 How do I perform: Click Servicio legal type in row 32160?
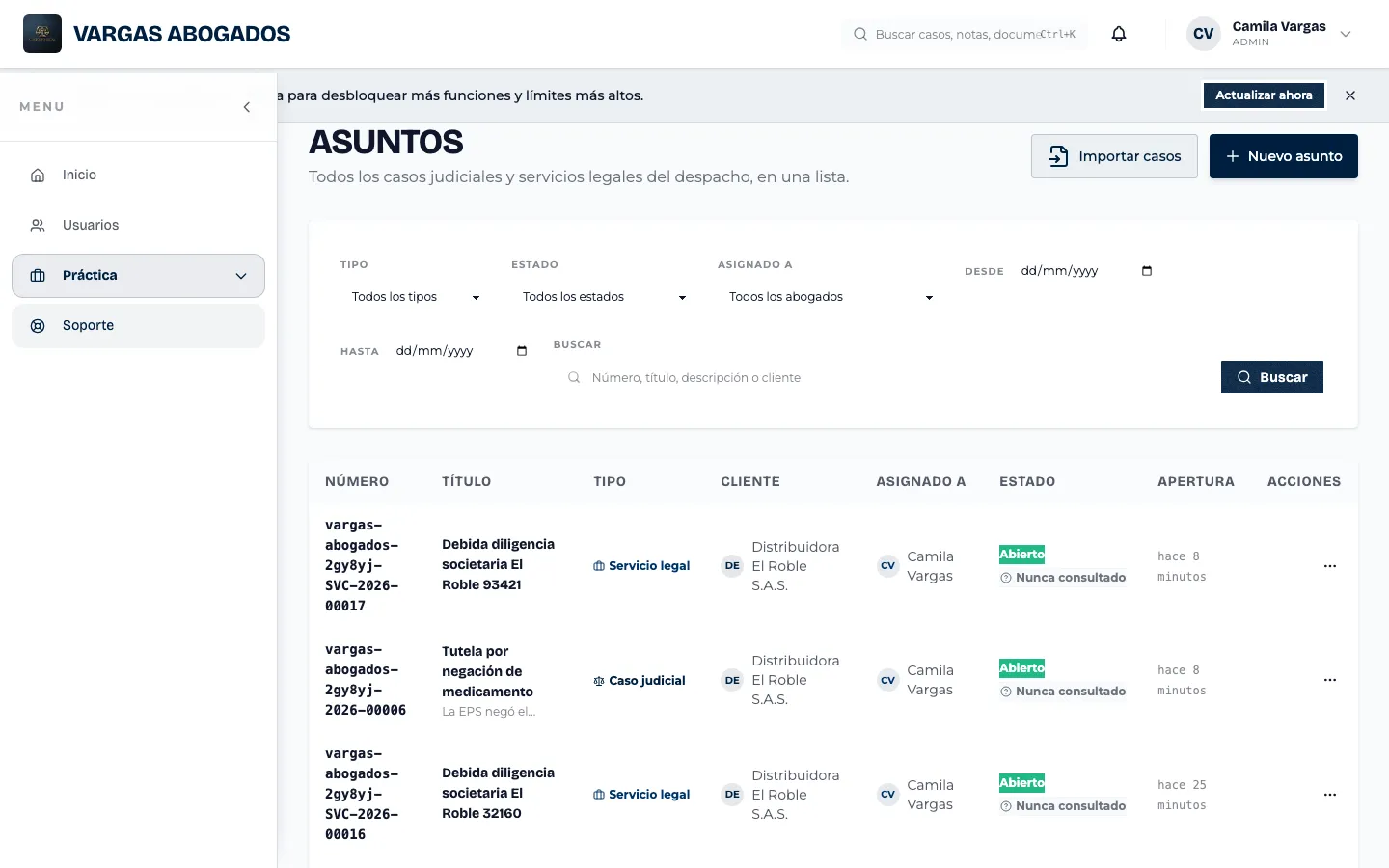coord(641,795)
